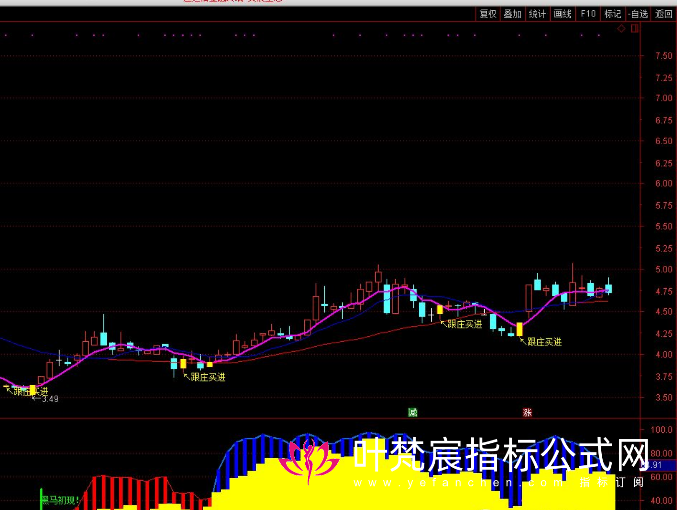The image size is (678, 510).
Task: Click the 5.50 price axis label
Action: pyautogui.click(x=664, y=227)
